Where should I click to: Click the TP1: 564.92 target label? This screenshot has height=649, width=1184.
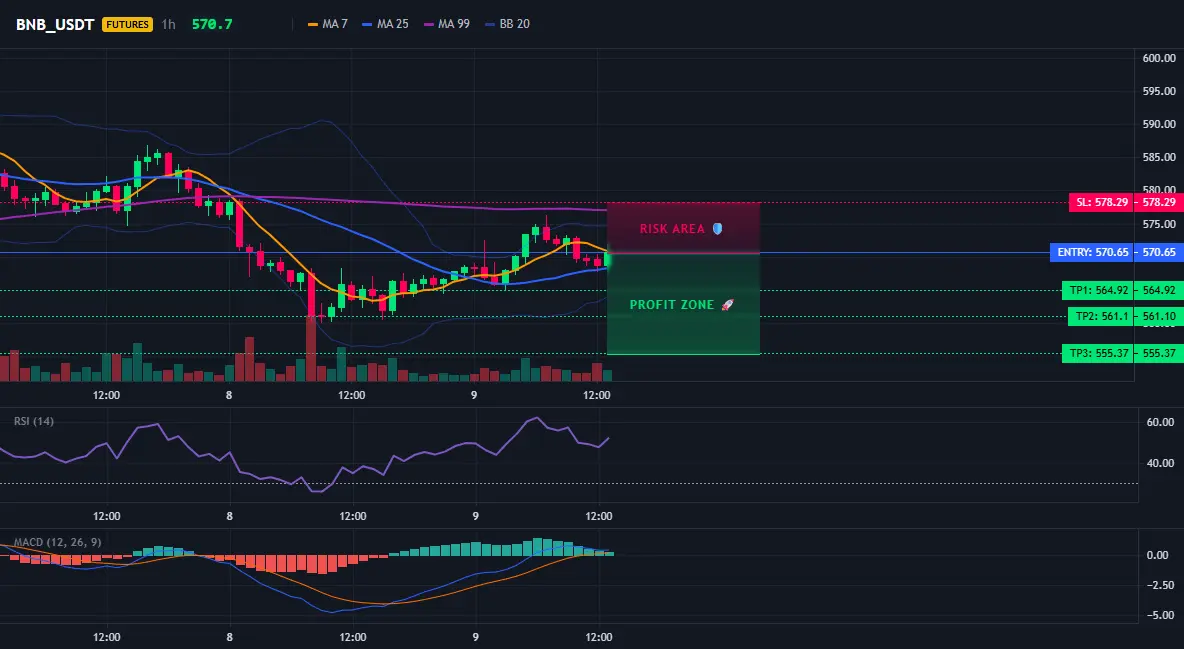pos(1098,290)
